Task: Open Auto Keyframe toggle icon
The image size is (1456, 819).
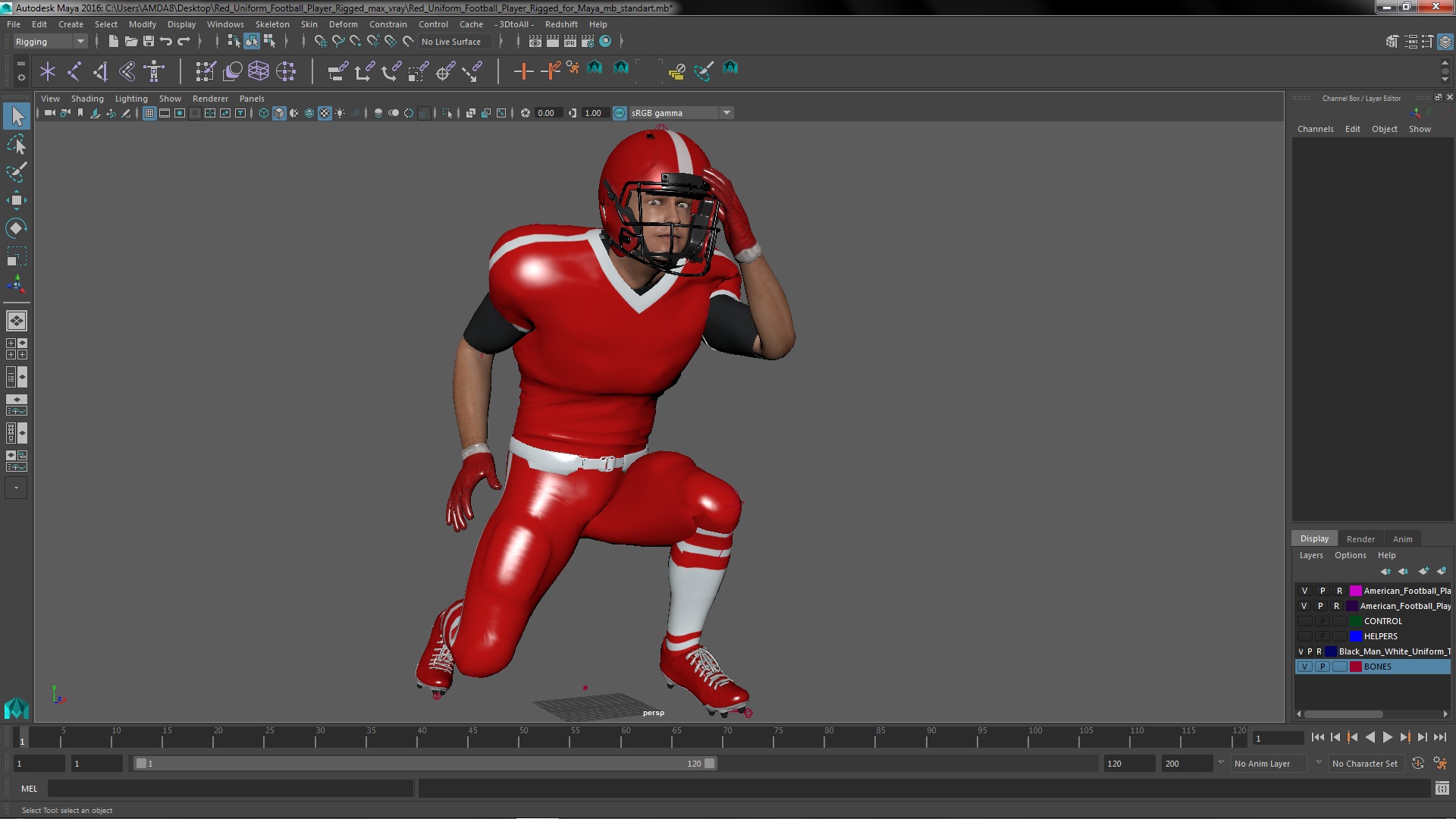Action: tap(1417, 764)
